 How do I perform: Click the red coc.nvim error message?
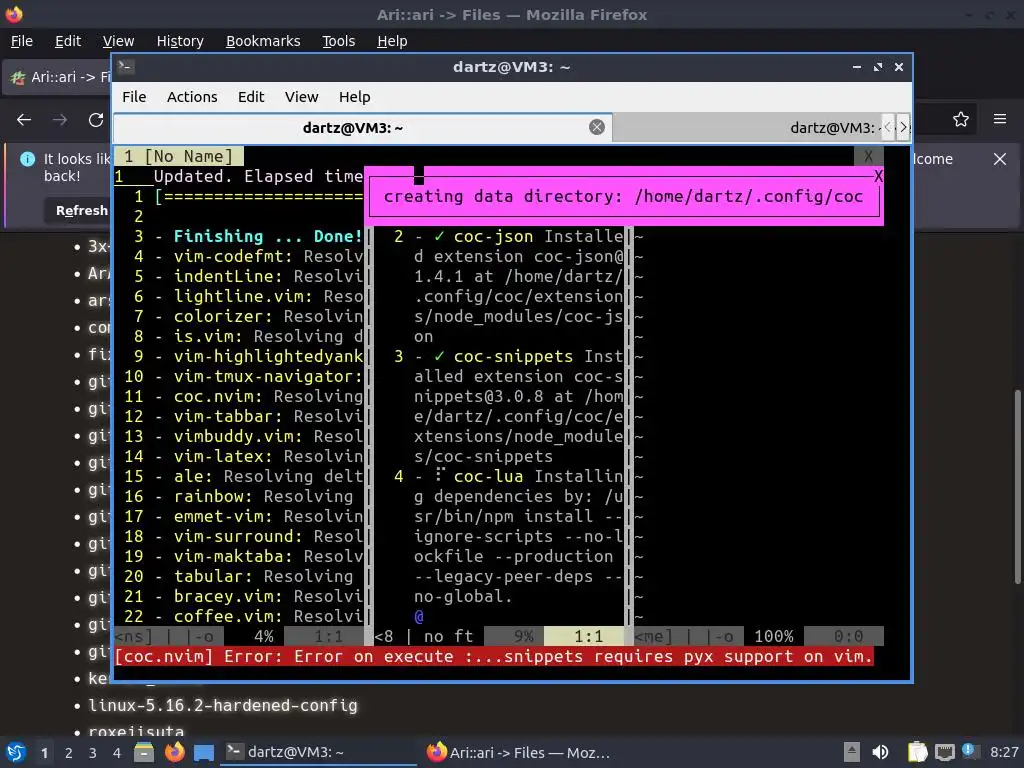pos(494,656)
